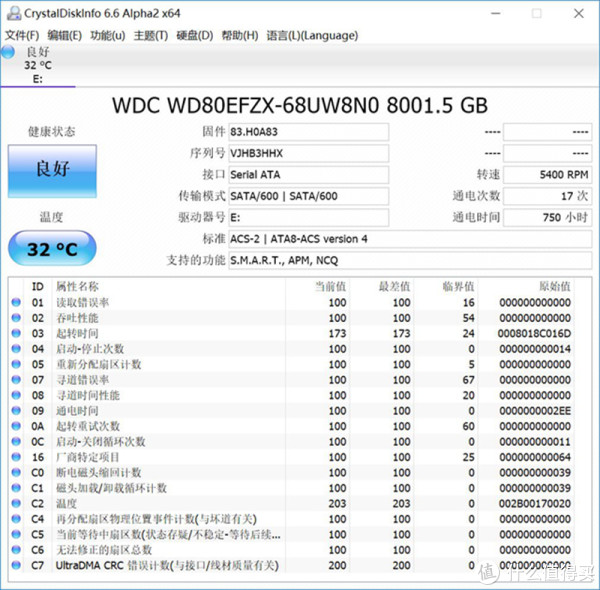Click the status orb for 03 起转时间 row
This screenshot has width=600, height=590.
15,333
